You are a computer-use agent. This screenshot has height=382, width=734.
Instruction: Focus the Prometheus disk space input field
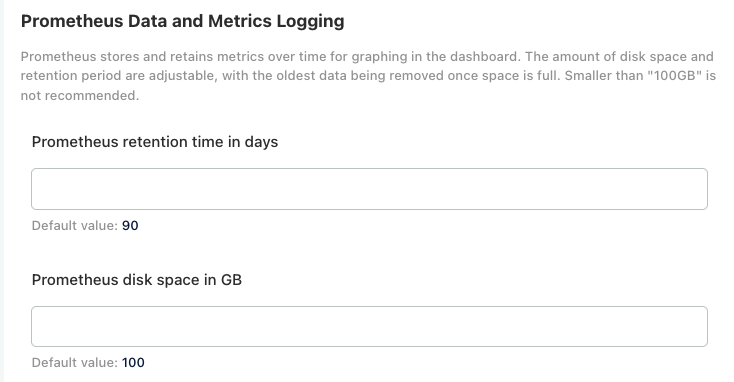369,327
